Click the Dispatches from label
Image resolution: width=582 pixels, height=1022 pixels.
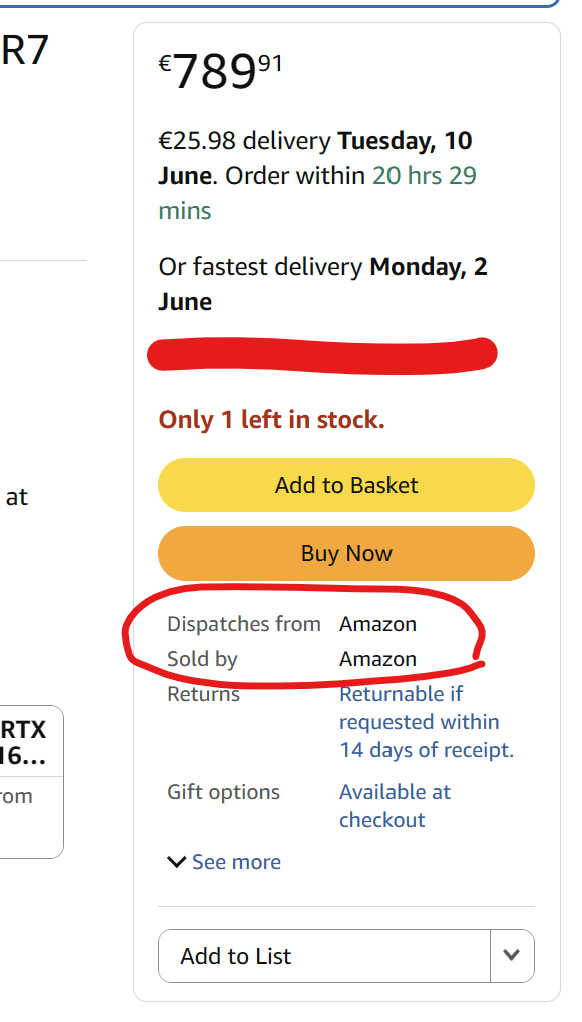[244, 624]
